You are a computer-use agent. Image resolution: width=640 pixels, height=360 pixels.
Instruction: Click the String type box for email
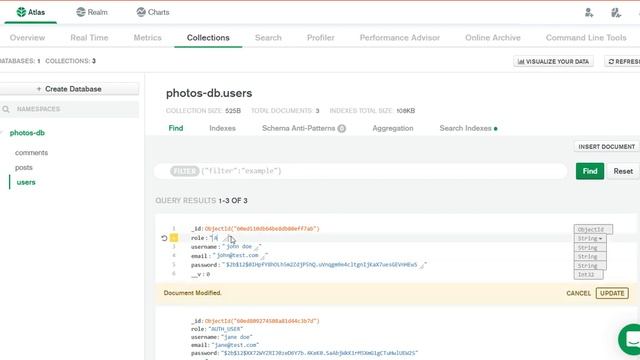click(590, 257)
